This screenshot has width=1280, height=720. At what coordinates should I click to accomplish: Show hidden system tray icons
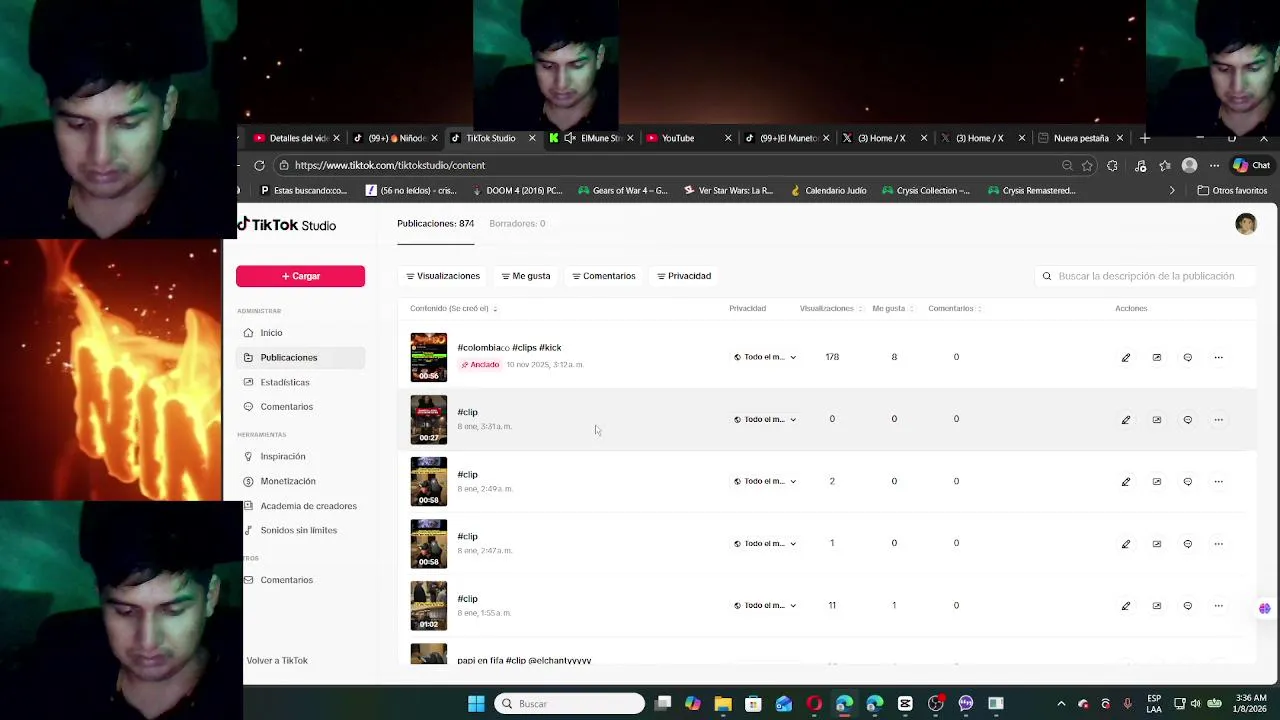pyautogui.click(x=1061, y=704)
